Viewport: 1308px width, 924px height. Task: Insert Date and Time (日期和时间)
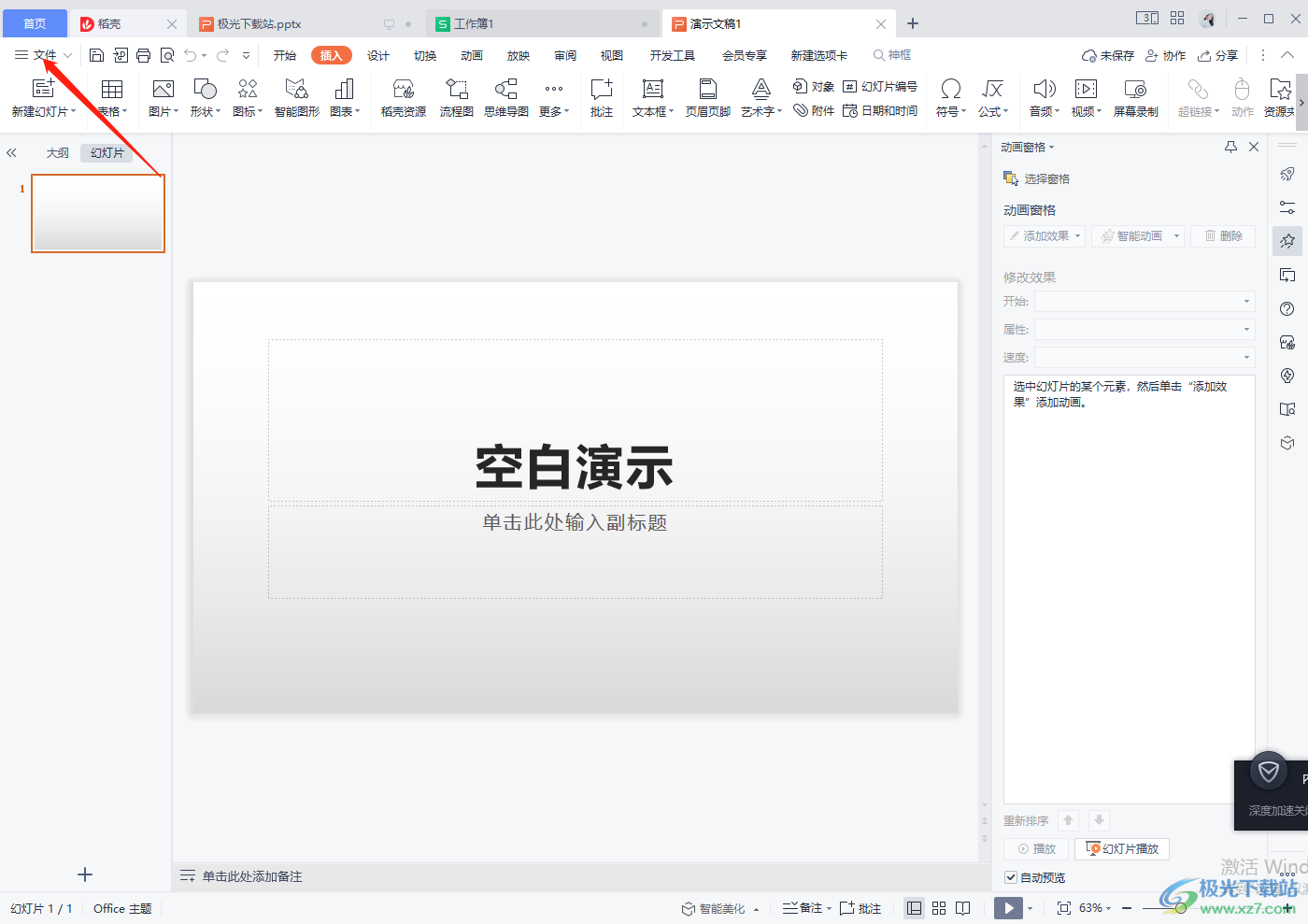tap(879, 110)
